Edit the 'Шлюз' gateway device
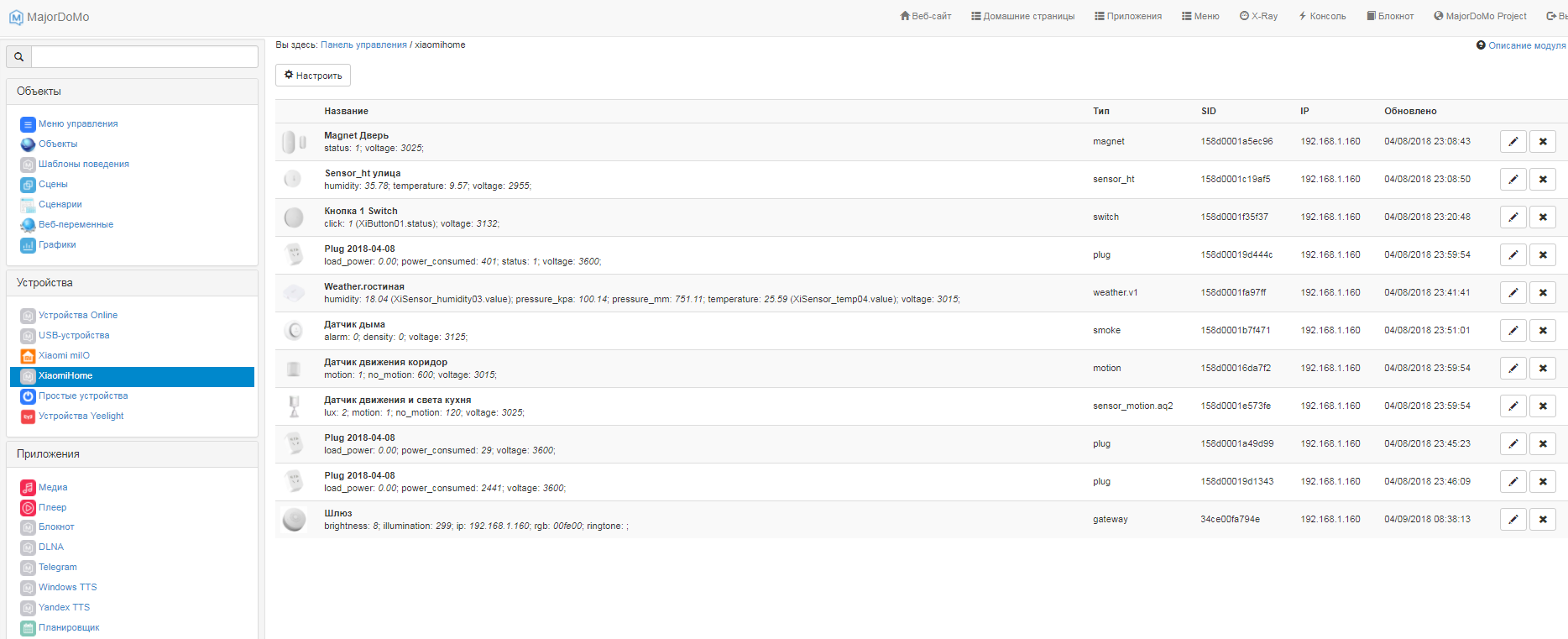The height and width of the screenshot is (639, 1568). pos(1513,520)
